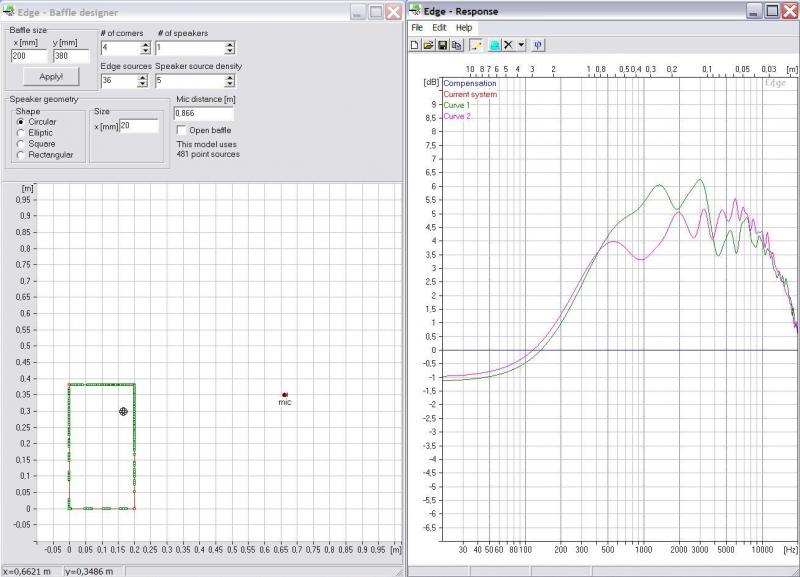800x577 pixels.
Task: Click the Copy toolbar icon
Action: 456,45
